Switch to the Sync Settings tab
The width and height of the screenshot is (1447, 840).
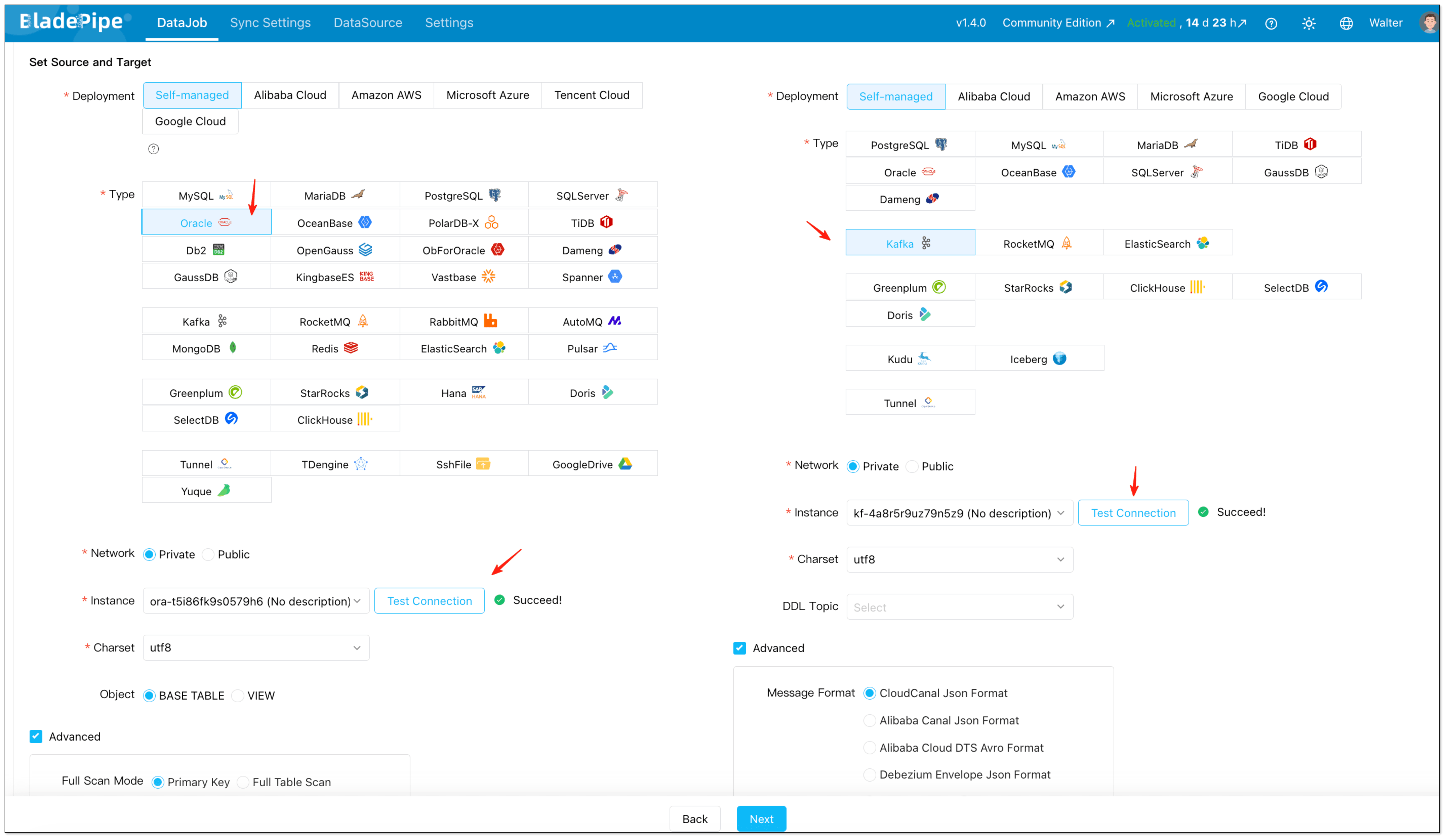click(270, 22)
